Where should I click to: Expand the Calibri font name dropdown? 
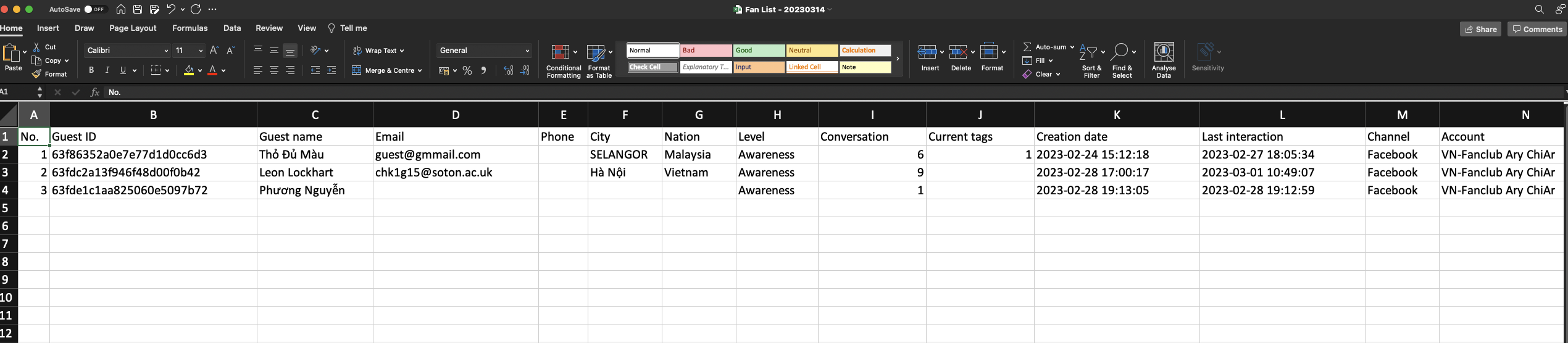(166, 51)
